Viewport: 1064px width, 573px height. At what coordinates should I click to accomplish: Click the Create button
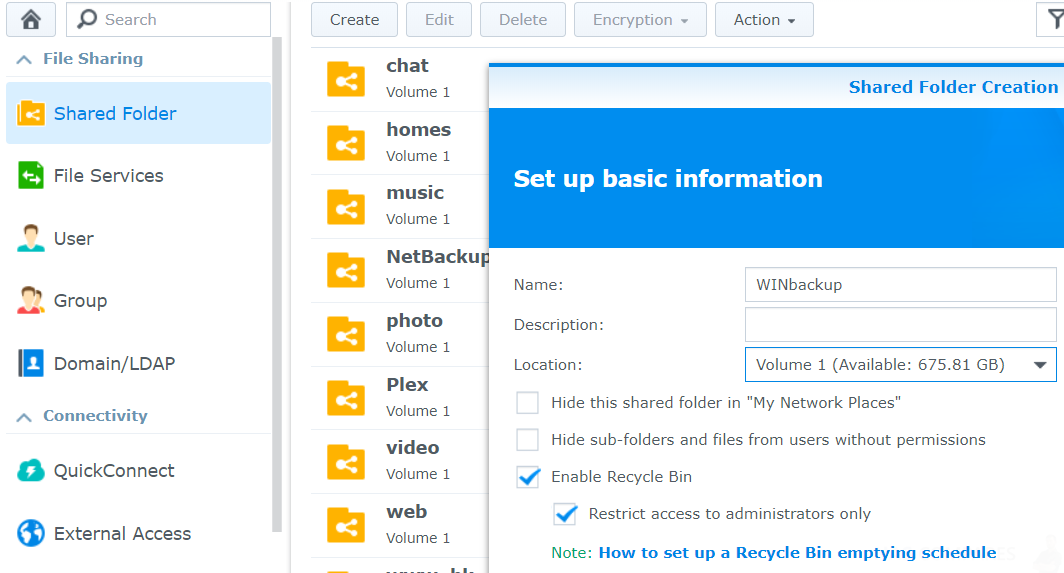pos(354,20)
